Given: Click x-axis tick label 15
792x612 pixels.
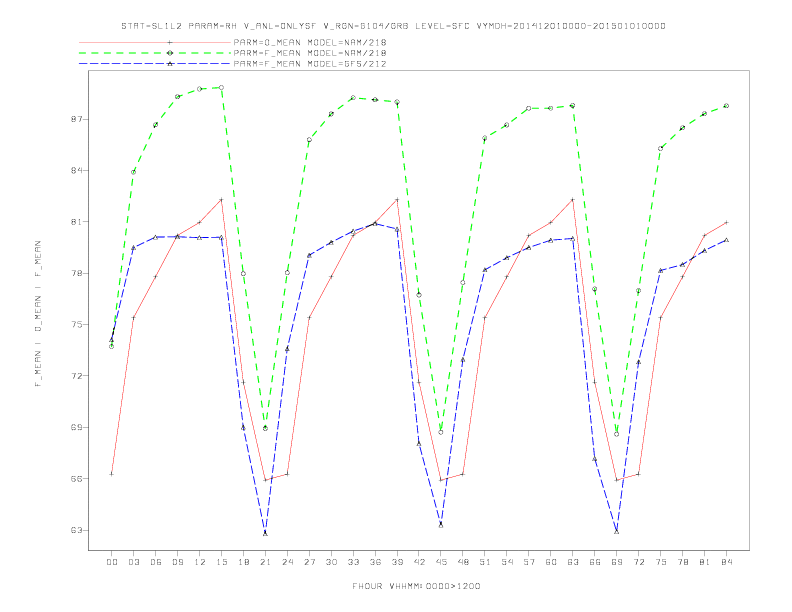Looking at the screenshot, I should click(x=221, y=562).
